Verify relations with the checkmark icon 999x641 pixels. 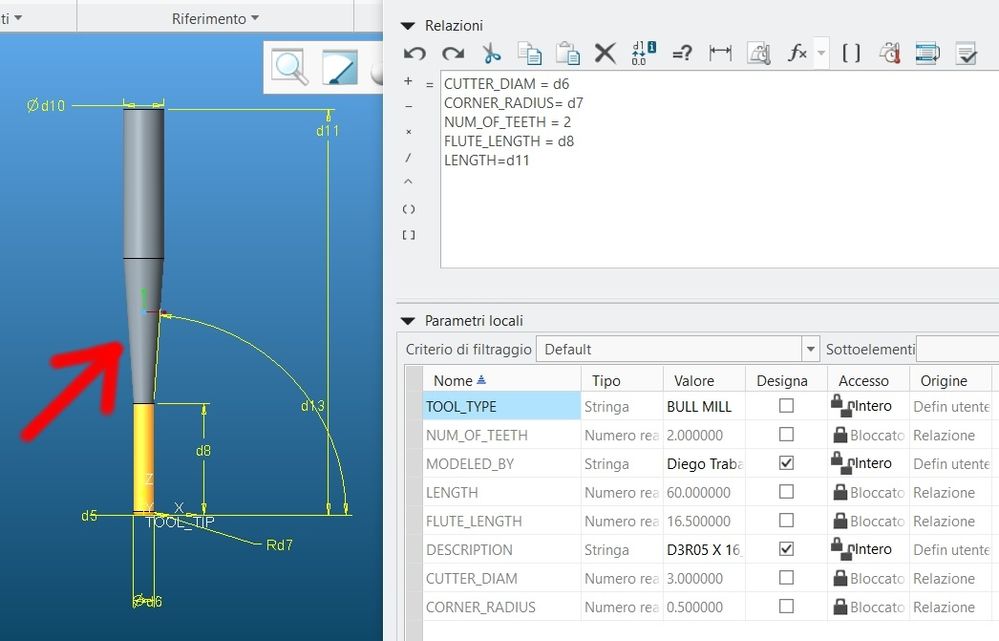tap(966, 54)
